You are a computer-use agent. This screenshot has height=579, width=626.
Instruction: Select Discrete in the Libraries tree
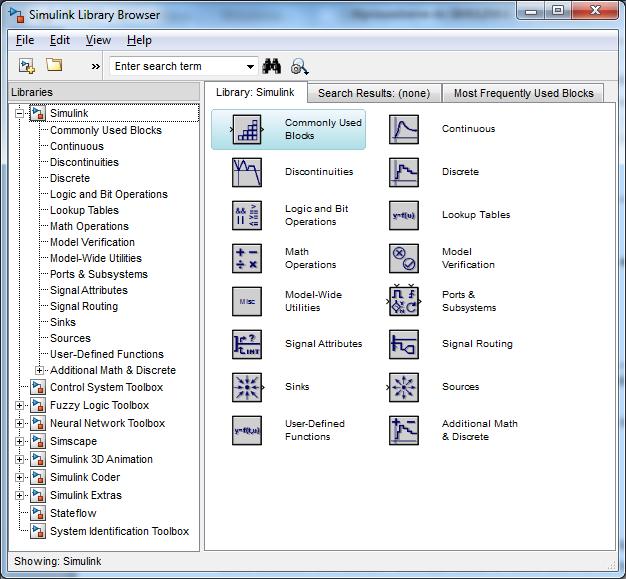click(70, 178)
